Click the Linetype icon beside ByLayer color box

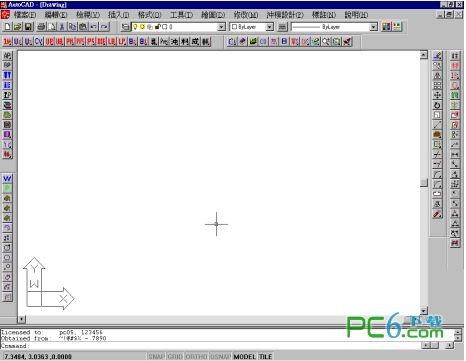[x=283, y=27]
